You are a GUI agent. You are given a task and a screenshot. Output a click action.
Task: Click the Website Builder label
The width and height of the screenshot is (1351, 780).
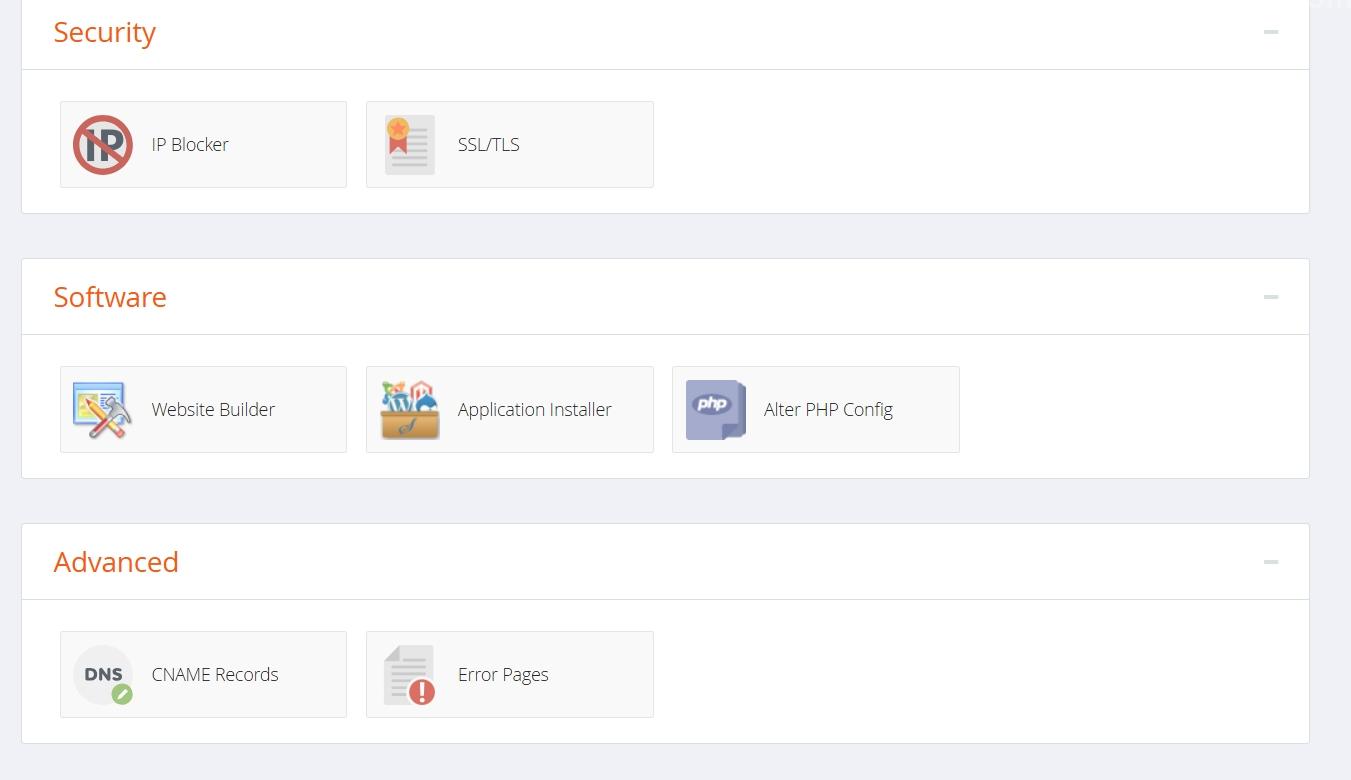213,409
